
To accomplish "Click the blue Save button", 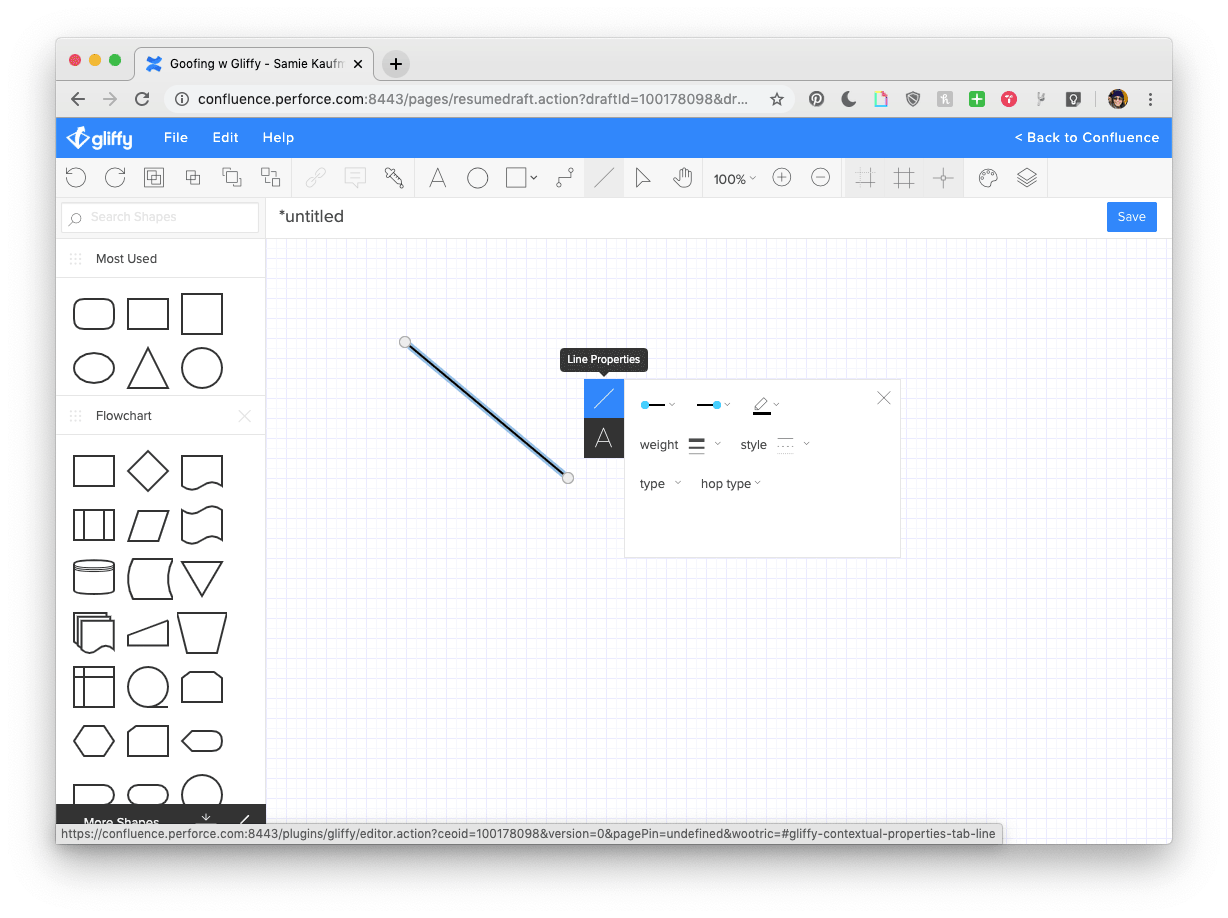I will (1132, 217).
